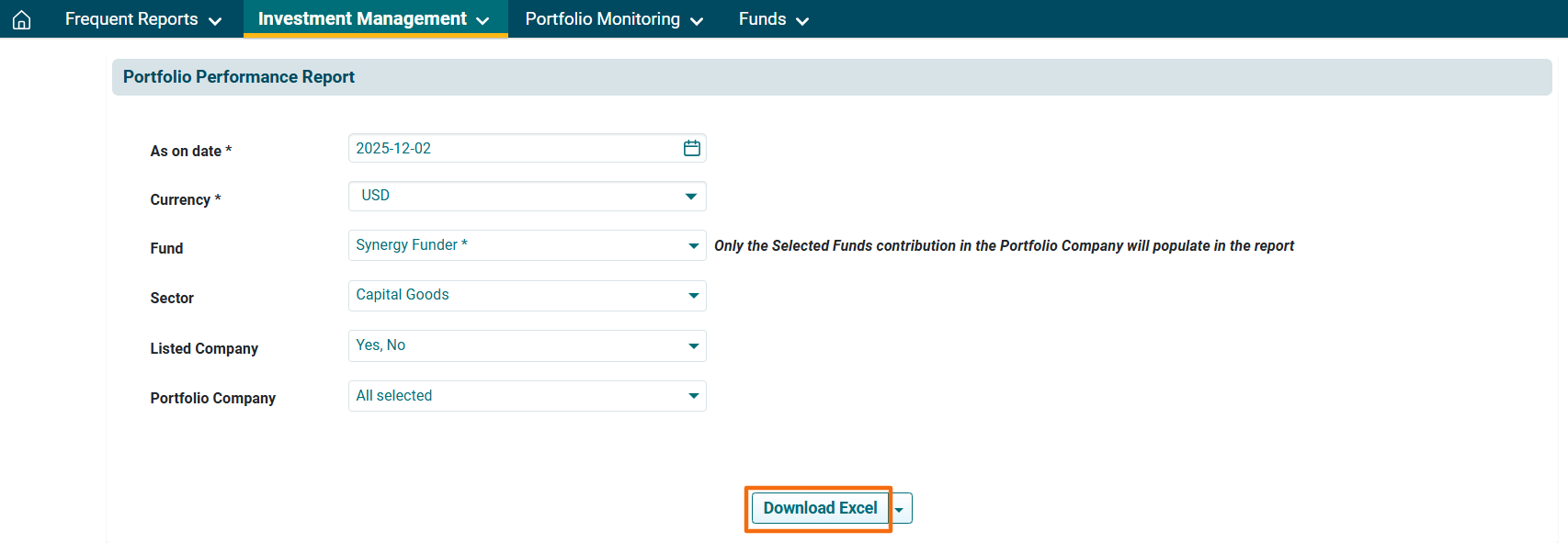Click the chevron beside Investment Management
The height and width of the screenshot is (543, 1568).
click(x=483, y=21)
